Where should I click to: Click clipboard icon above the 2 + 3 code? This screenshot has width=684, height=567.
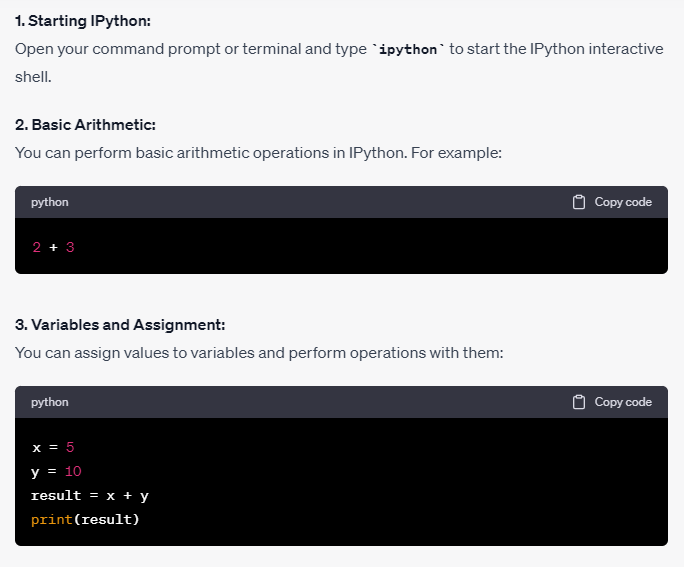coord(579,202)
